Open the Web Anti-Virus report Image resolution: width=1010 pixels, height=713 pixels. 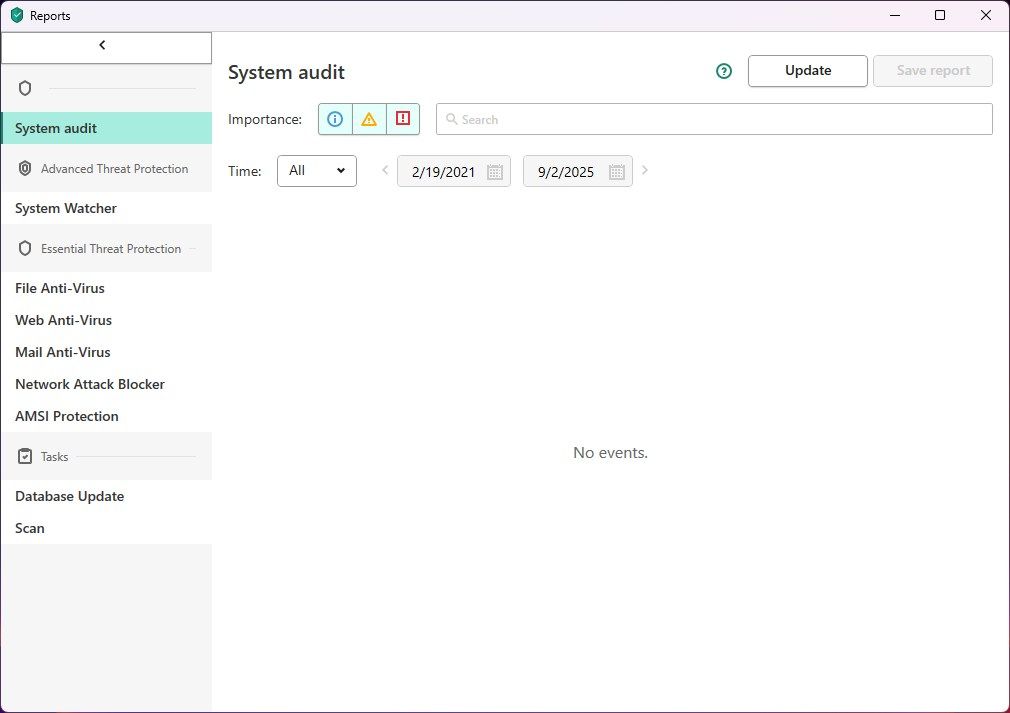coord(106,320)
